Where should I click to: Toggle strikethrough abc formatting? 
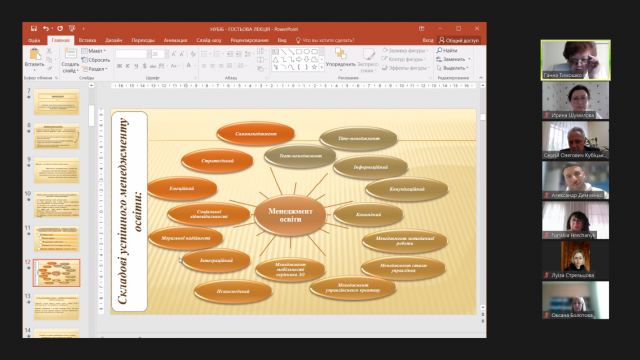point(153,66)
